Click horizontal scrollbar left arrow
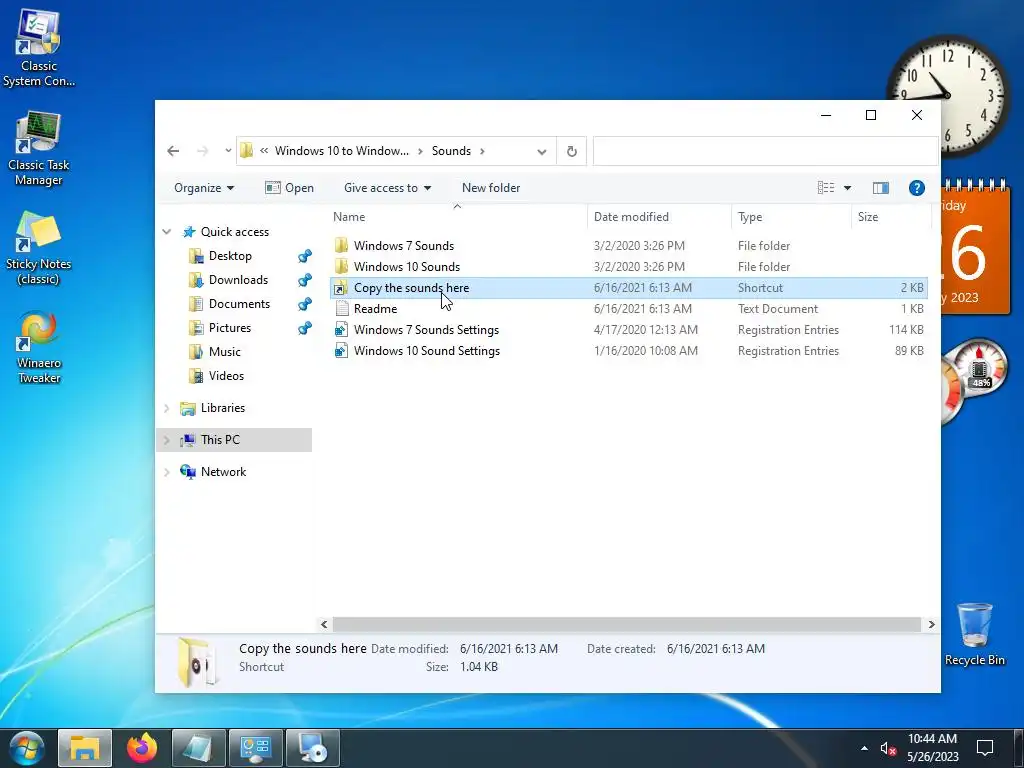Screen dimensions: 1024x768 [x=324, y=624]
